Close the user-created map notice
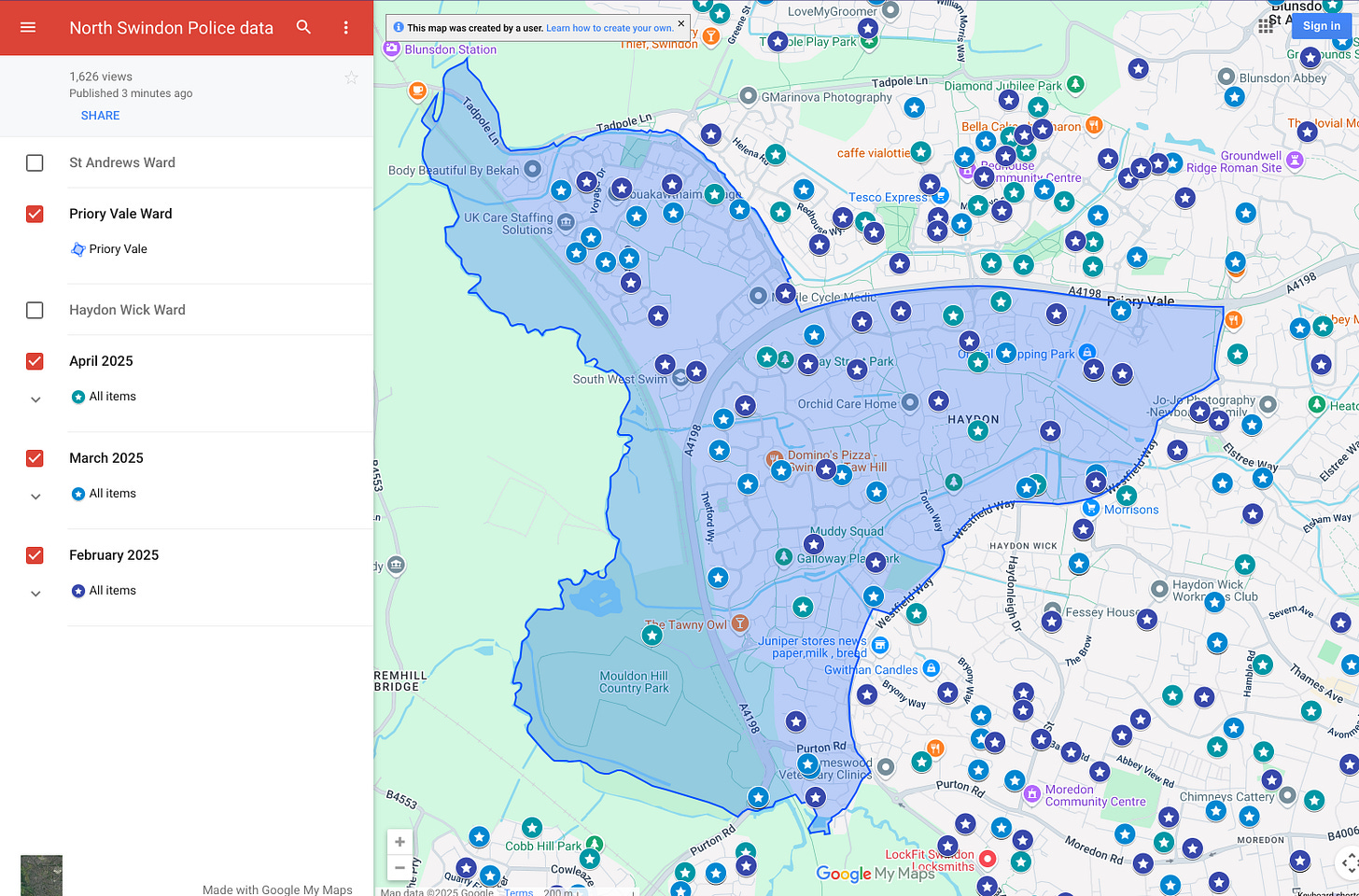 [x=680, y=23]
